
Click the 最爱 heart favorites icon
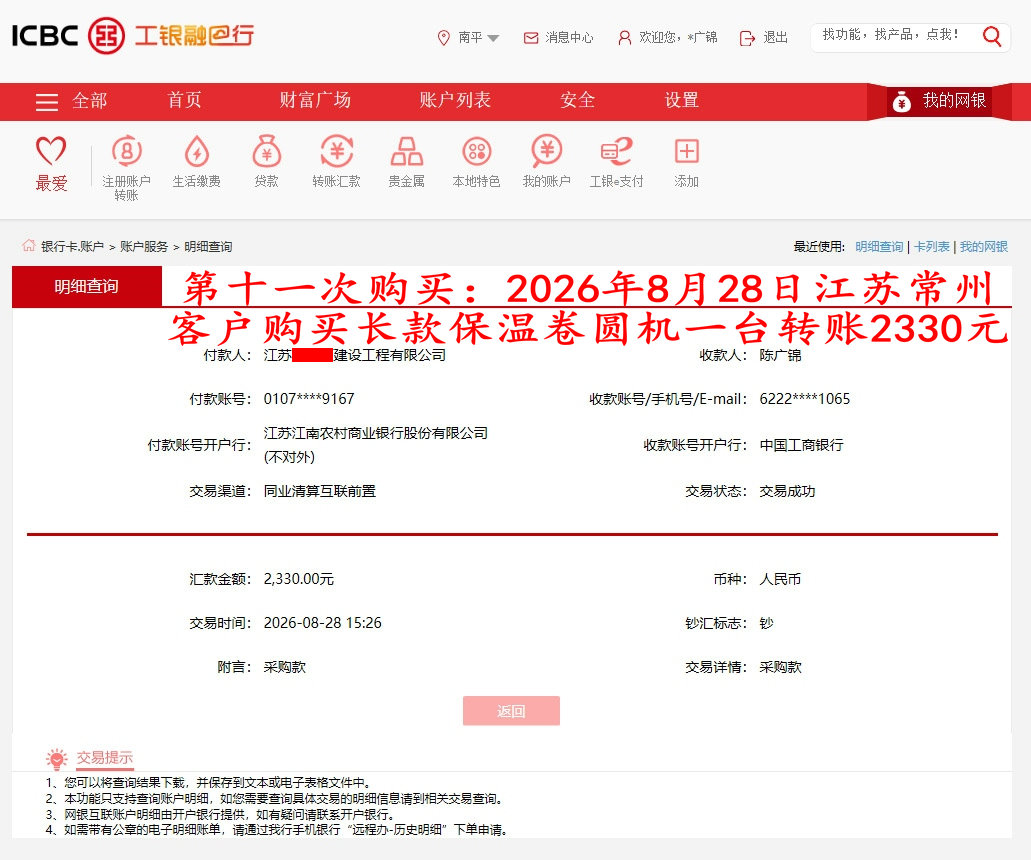coord(51,151)
